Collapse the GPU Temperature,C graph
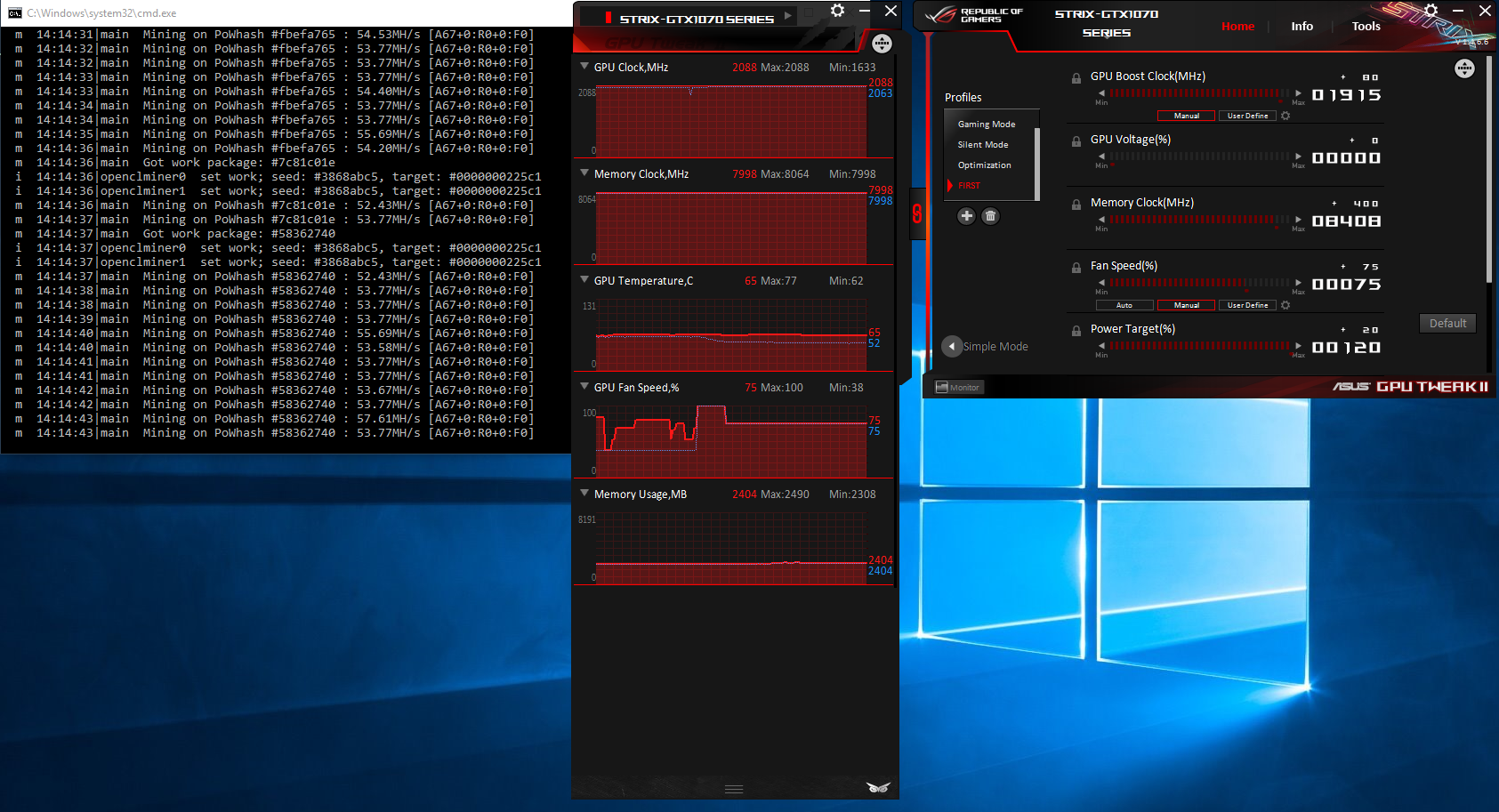1499x812 pixels. 584,280
